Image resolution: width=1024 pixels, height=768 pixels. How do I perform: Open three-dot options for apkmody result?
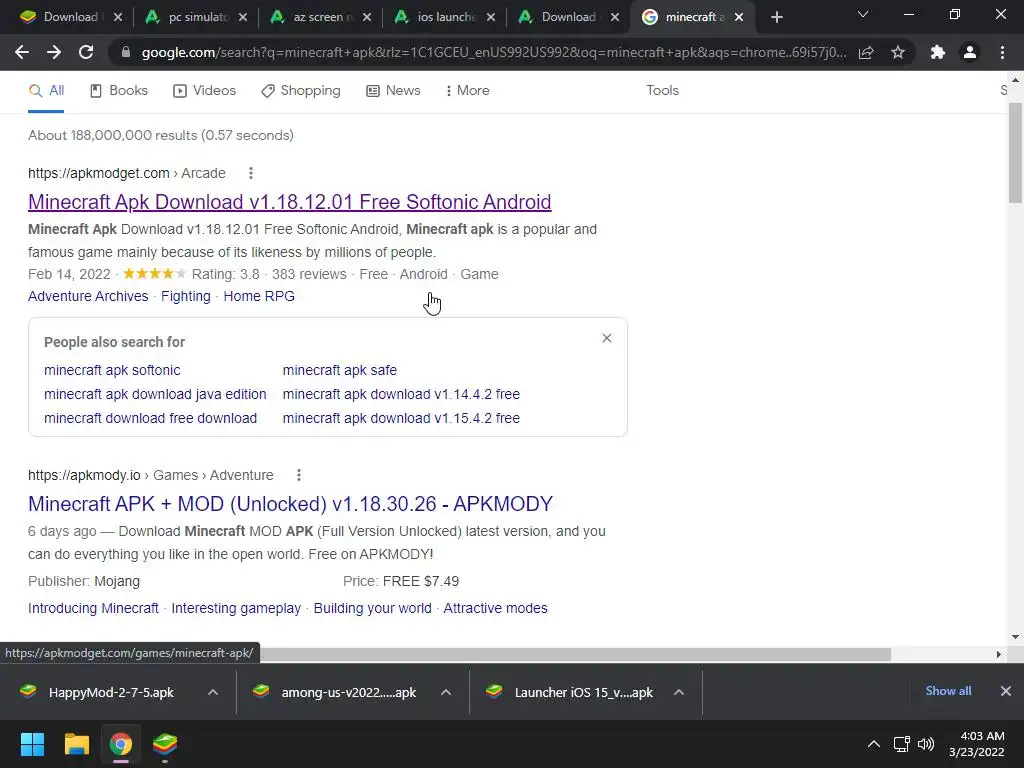(298, 475)
